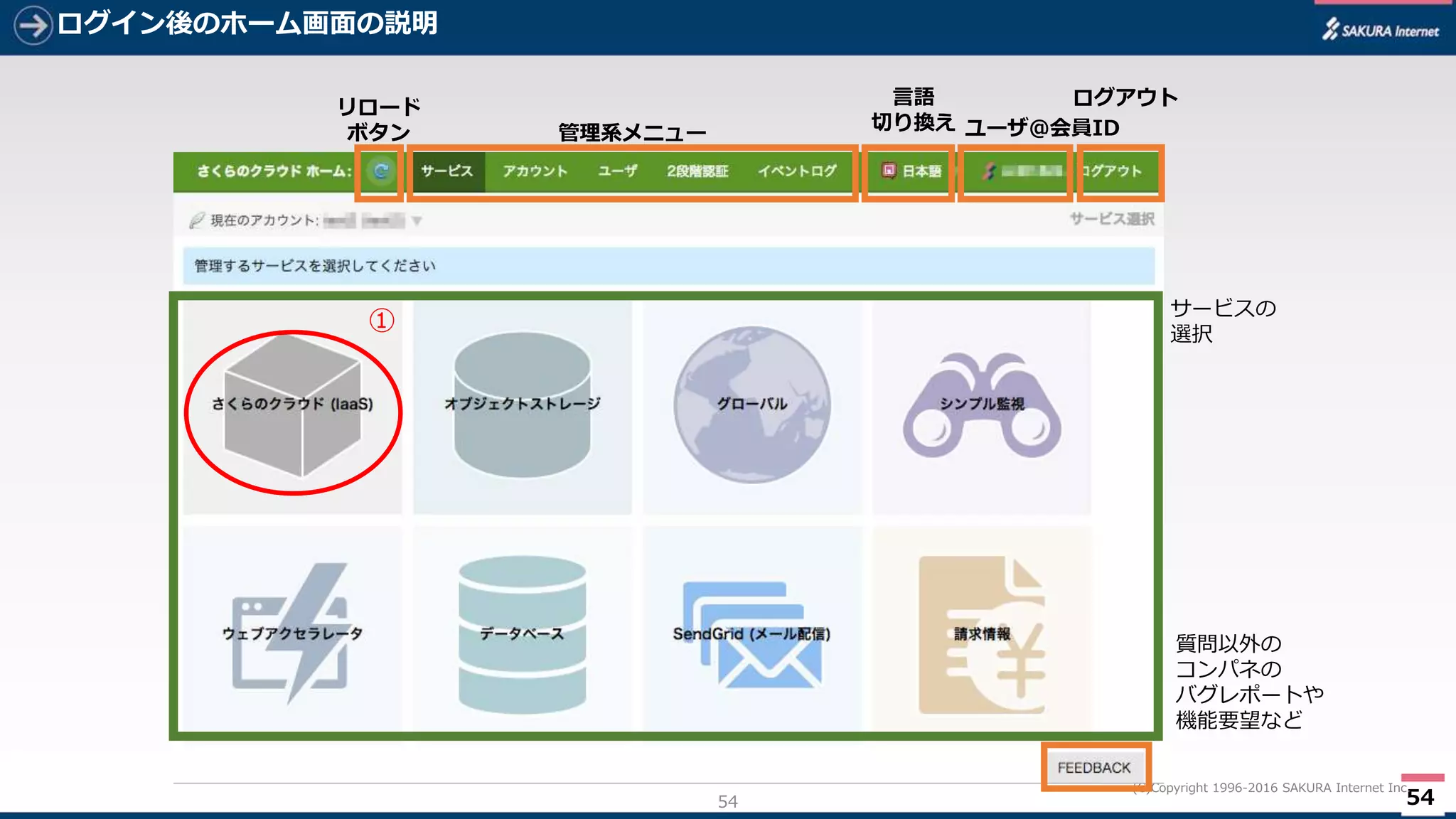Click the user@member ID entry
The height and width of the screenshot is (819, 1456).
tap(1022, 171)
